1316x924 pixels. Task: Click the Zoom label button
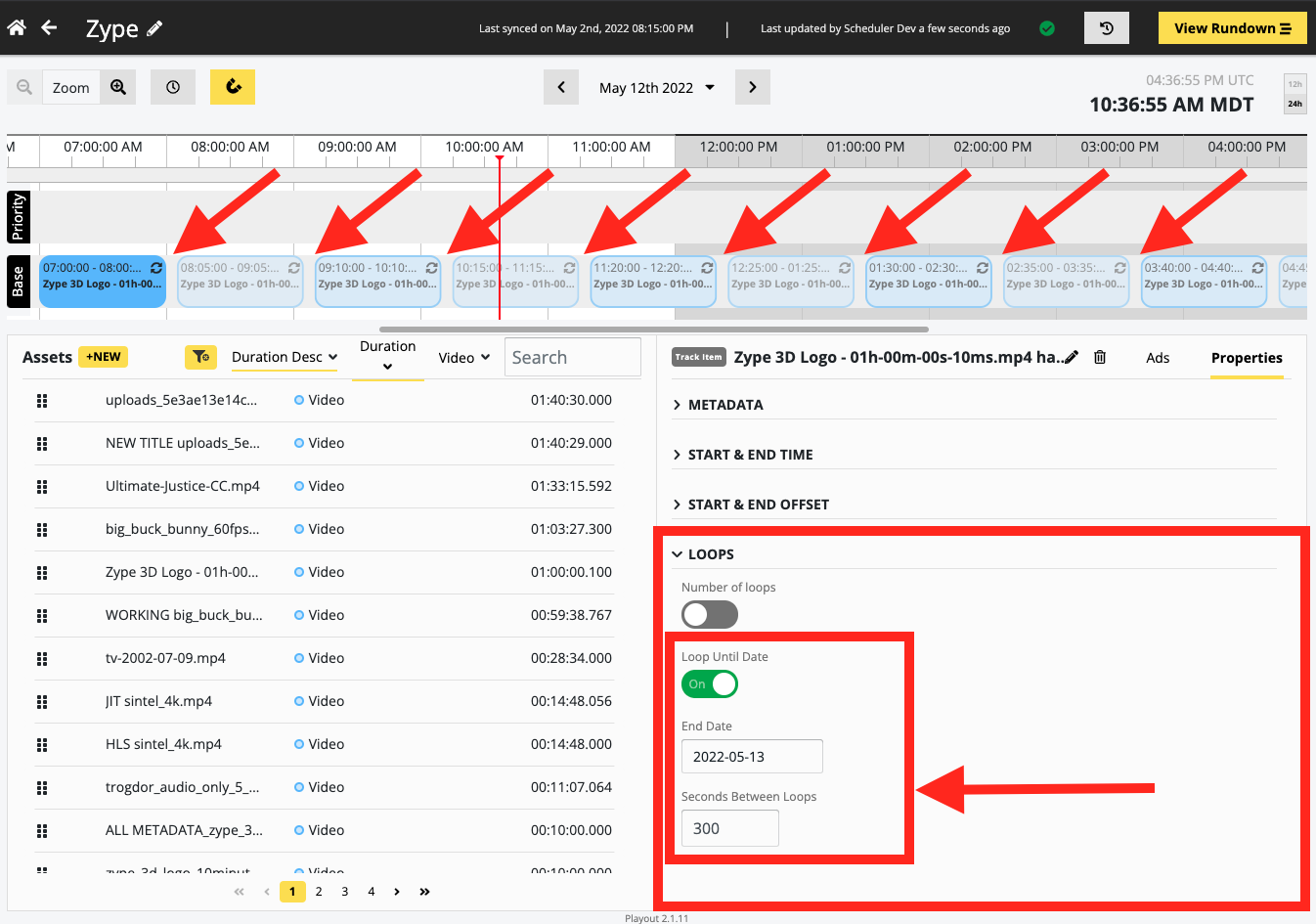(x=71, y=87)
